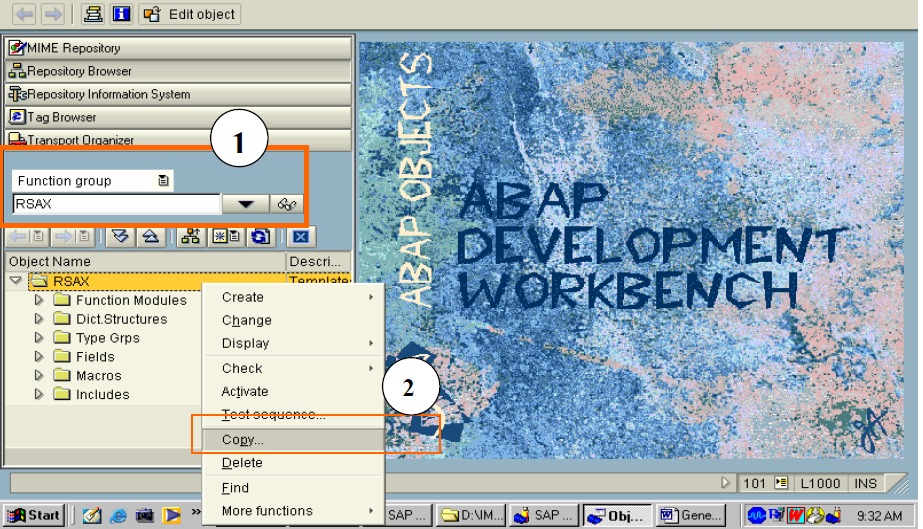Open the Tag Browser
This screenshot has width=923, height=529.
pyautogui.click(x=178, y=117)
